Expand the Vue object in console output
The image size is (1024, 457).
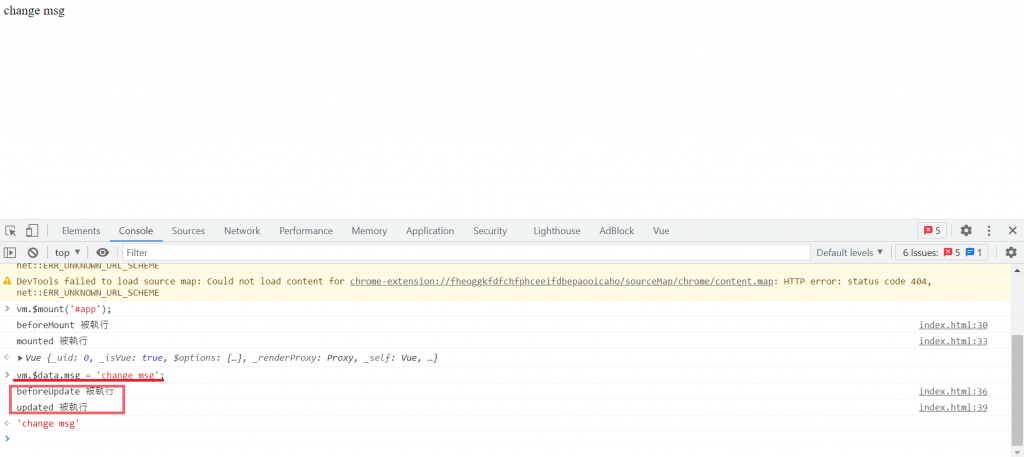(x=20, y=358)
